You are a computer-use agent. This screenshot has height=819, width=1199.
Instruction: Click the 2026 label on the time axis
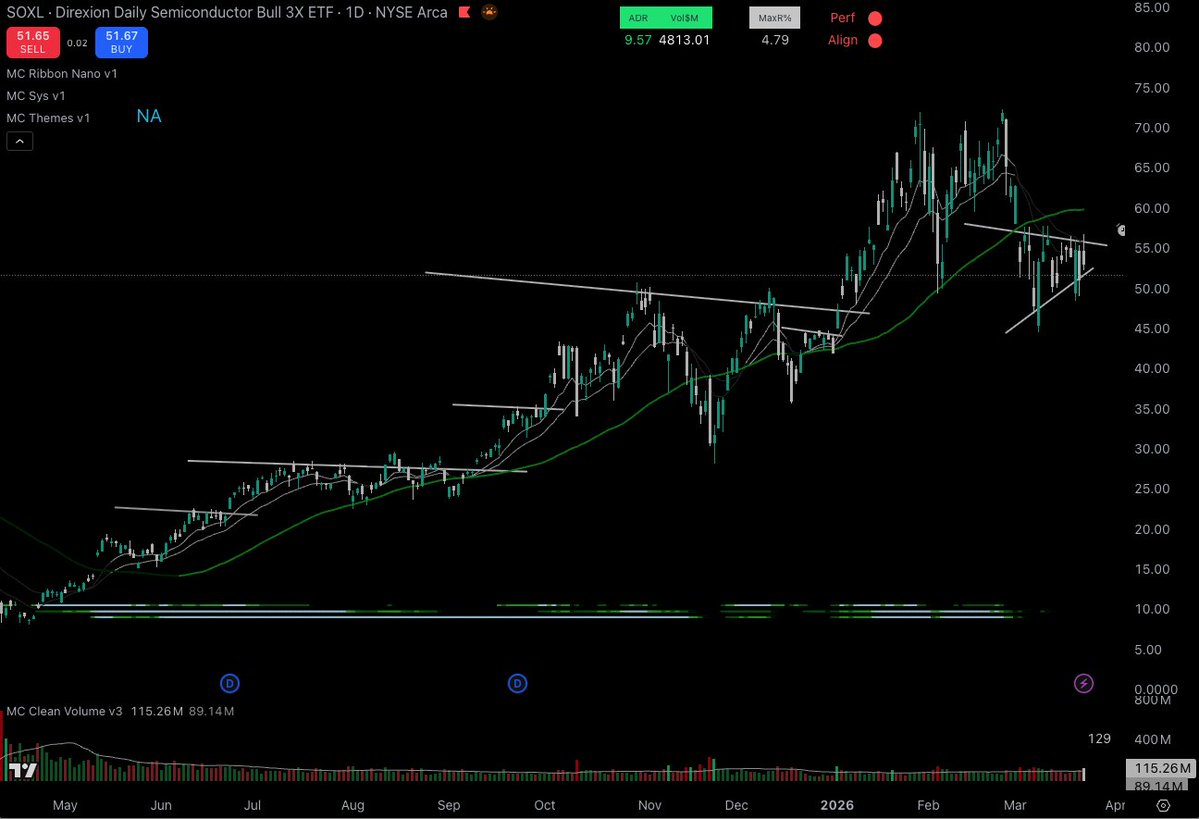[837, 805]
